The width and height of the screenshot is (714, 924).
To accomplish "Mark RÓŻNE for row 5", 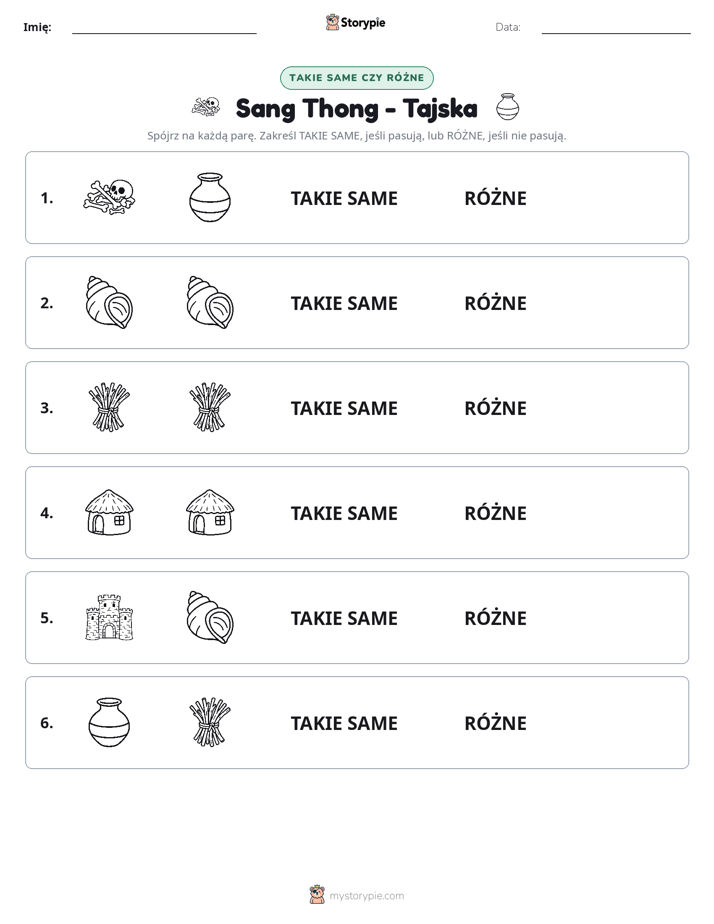I will click(495, 618).
